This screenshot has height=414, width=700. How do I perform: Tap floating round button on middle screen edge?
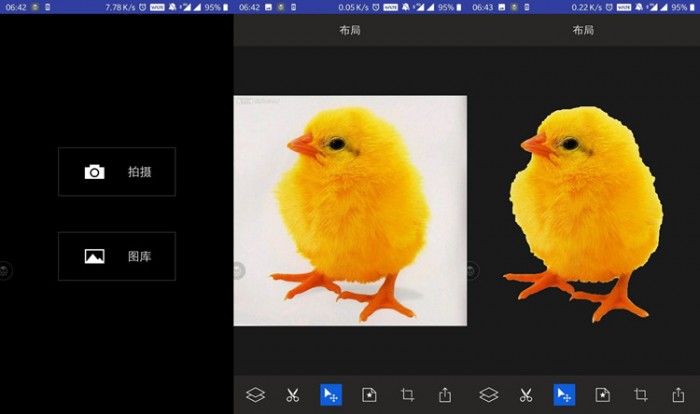coord(239,271)
